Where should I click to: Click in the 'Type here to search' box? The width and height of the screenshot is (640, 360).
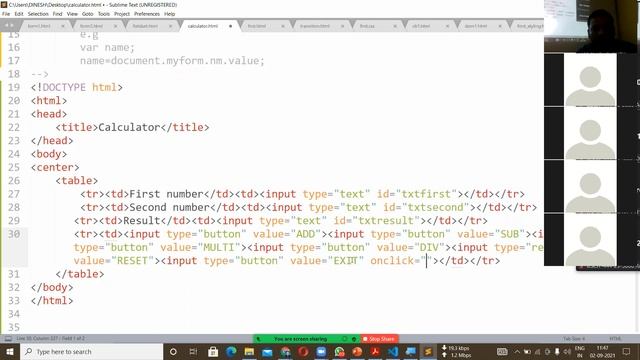tap(92, 351)
